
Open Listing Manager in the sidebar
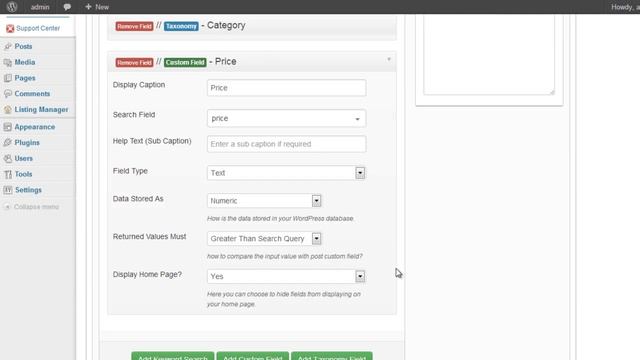coord(41,110)
